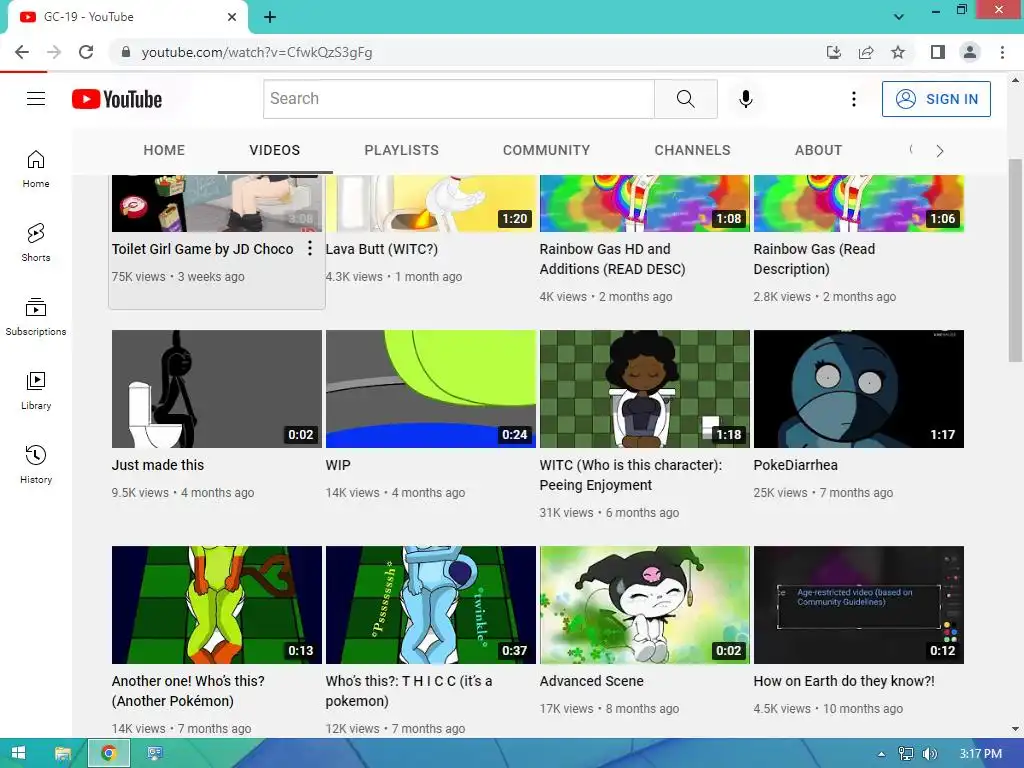Open Another one! Who's this? video title
The height and width of the screenshot is (768, 1024).
pos(188,691)
